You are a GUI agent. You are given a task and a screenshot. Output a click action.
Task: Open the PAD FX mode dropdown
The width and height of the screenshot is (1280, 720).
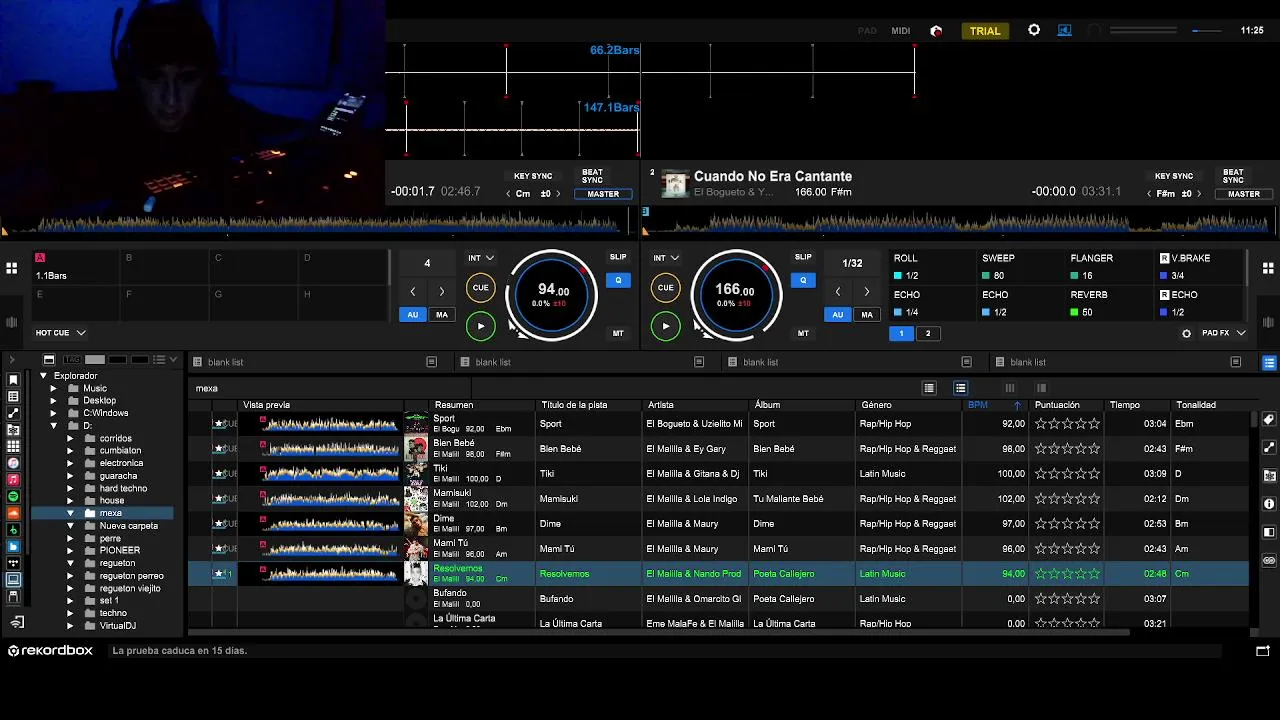[1224, 333]
